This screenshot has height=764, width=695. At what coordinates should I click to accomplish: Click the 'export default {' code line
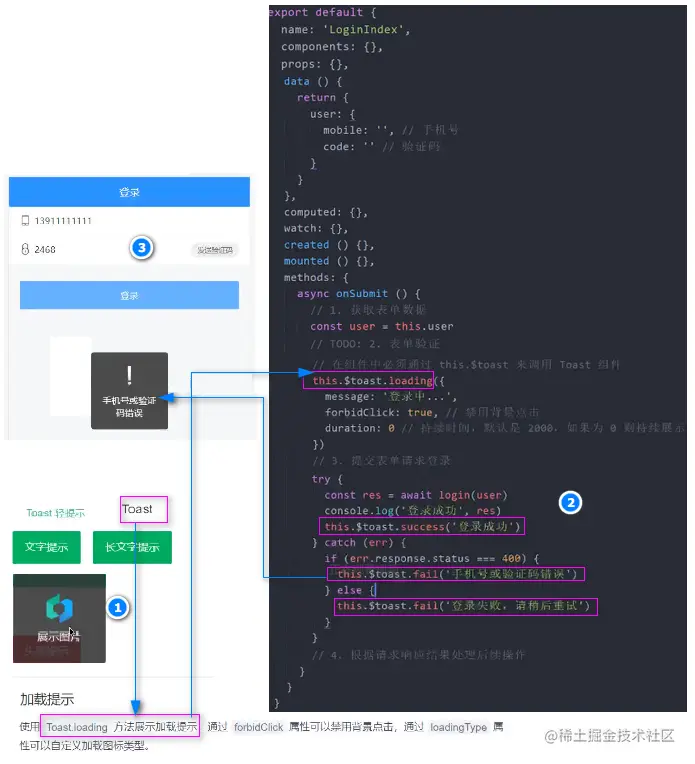coord(322,12)
